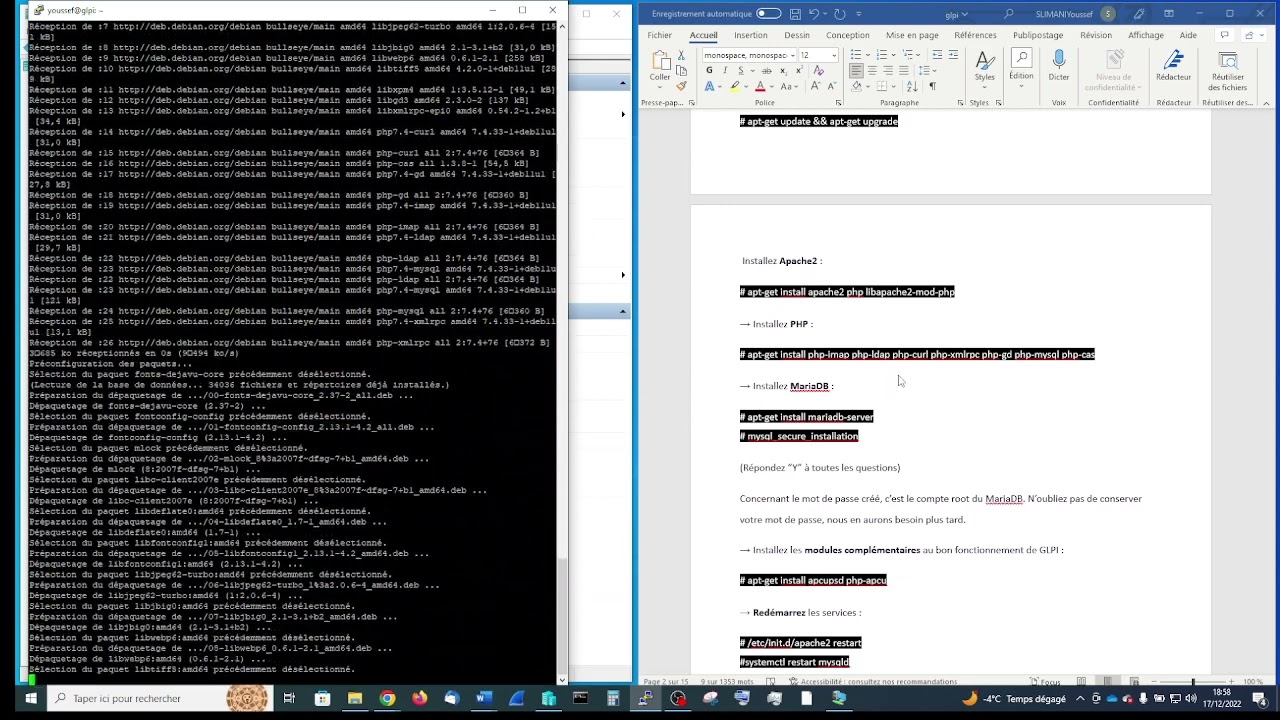
Task: Toggle superscript x² formatting
Action: [799, 71]
